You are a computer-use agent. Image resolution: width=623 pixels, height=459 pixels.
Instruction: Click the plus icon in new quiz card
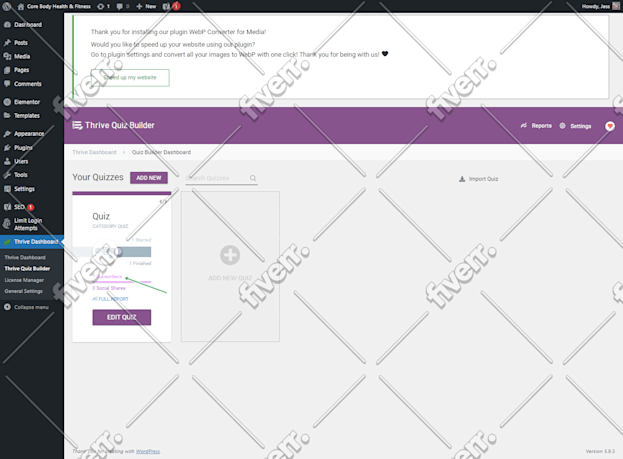[230, 255]
